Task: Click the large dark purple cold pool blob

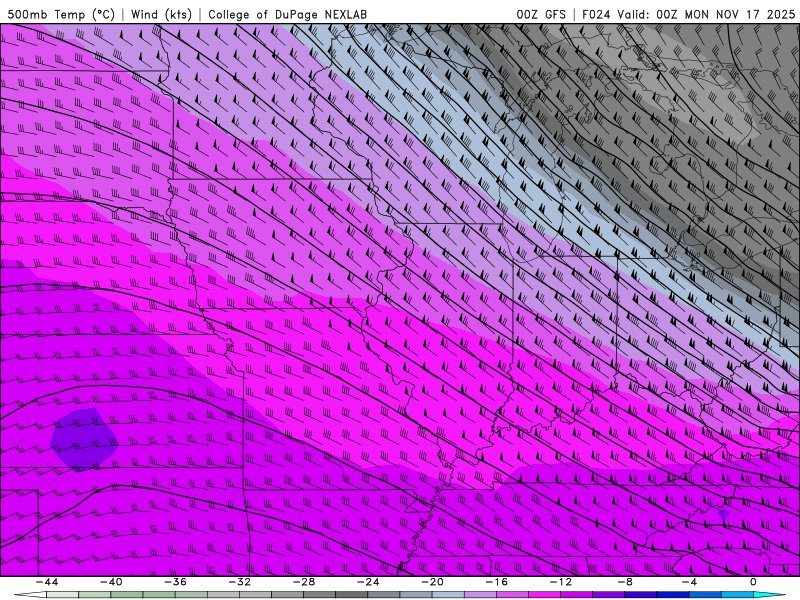Action: click(x=85, y=439)
